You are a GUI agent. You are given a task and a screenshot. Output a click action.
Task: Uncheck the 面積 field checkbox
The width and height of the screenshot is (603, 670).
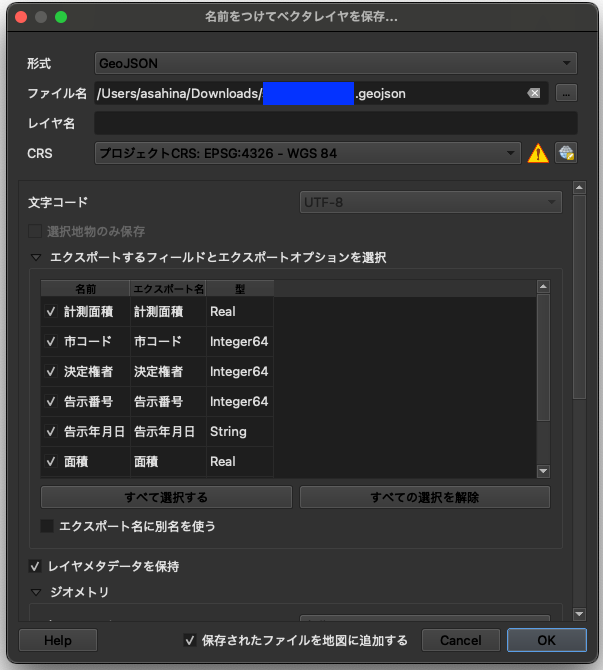[51, 461]
